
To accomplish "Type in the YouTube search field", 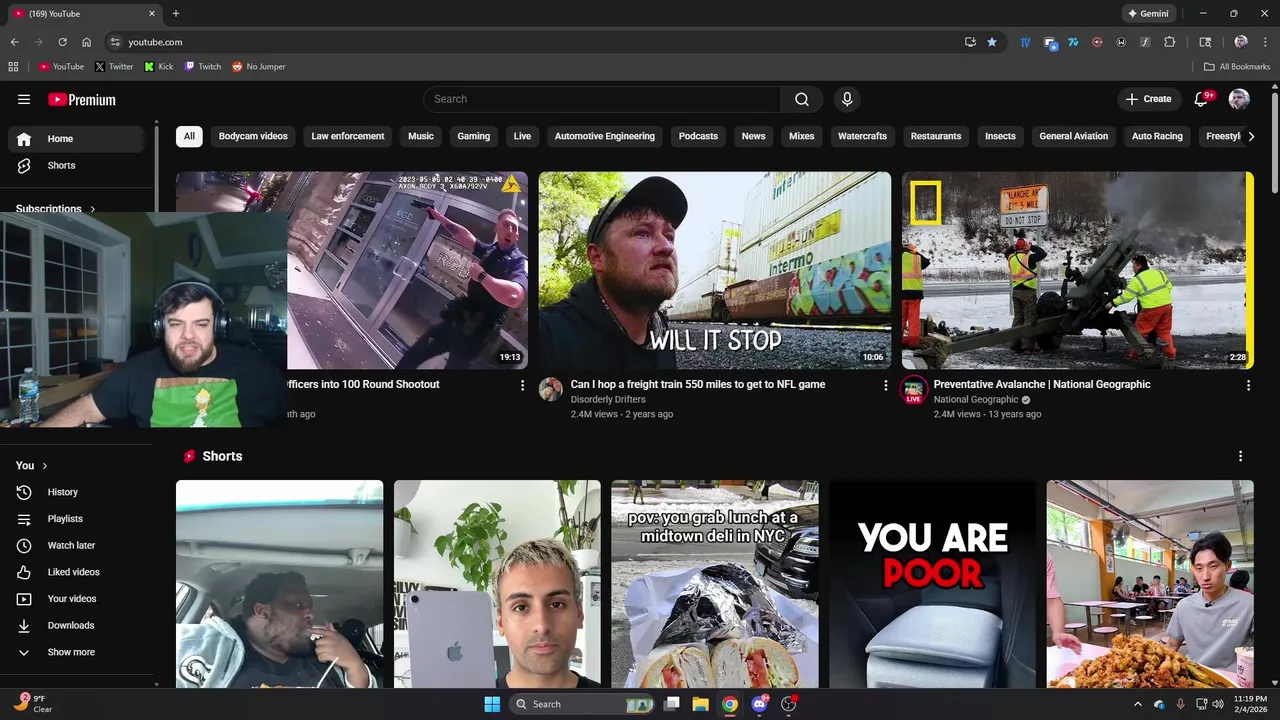I will pos(602,99).
